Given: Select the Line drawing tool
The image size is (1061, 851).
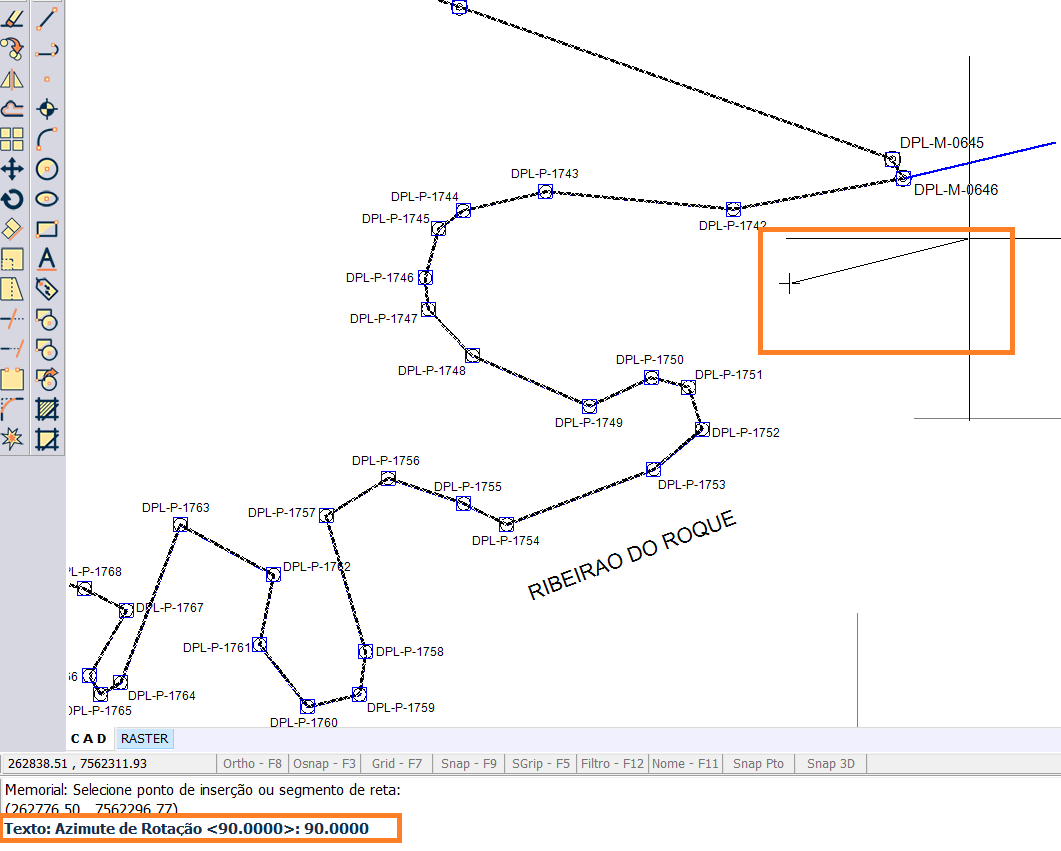Looking at the screenshot, I should click(47, 18).
